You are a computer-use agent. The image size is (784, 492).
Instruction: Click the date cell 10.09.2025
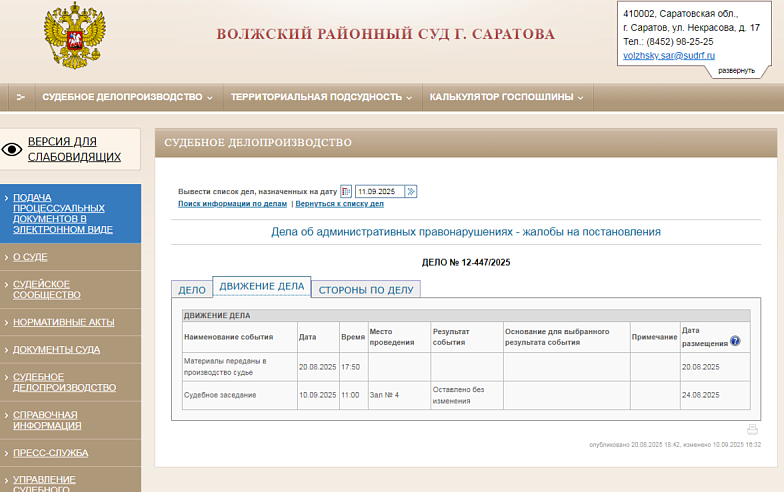[x=318, y=395]
